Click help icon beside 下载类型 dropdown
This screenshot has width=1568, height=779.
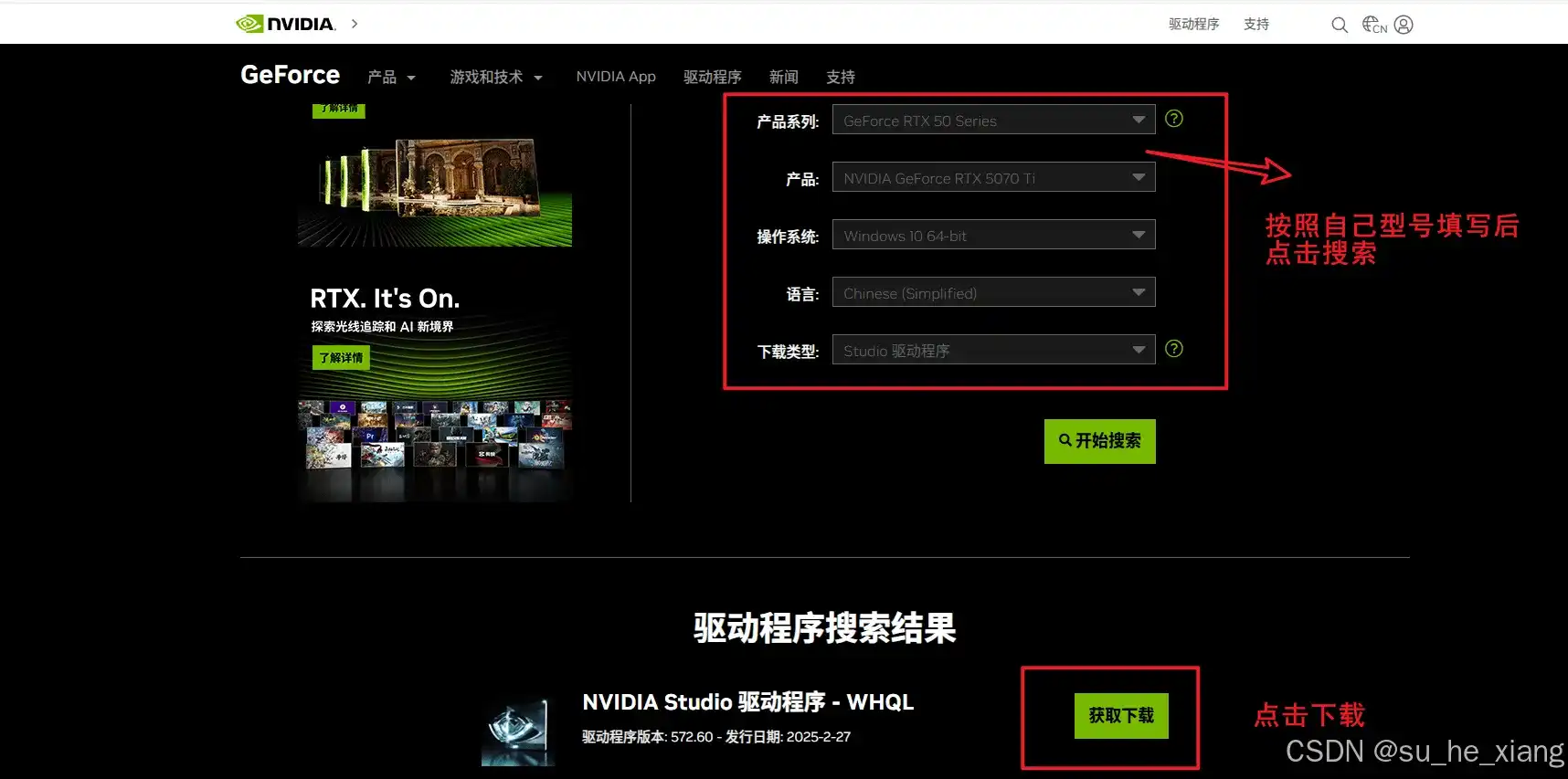point(1174,348)
